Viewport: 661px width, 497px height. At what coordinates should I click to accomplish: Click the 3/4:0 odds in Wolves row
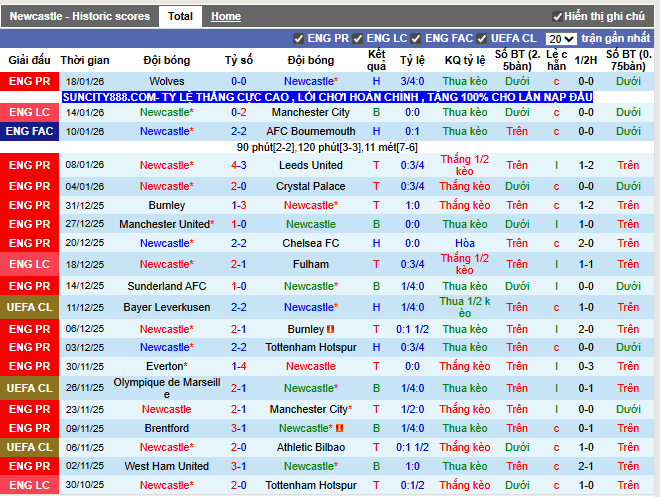point(412,81)
